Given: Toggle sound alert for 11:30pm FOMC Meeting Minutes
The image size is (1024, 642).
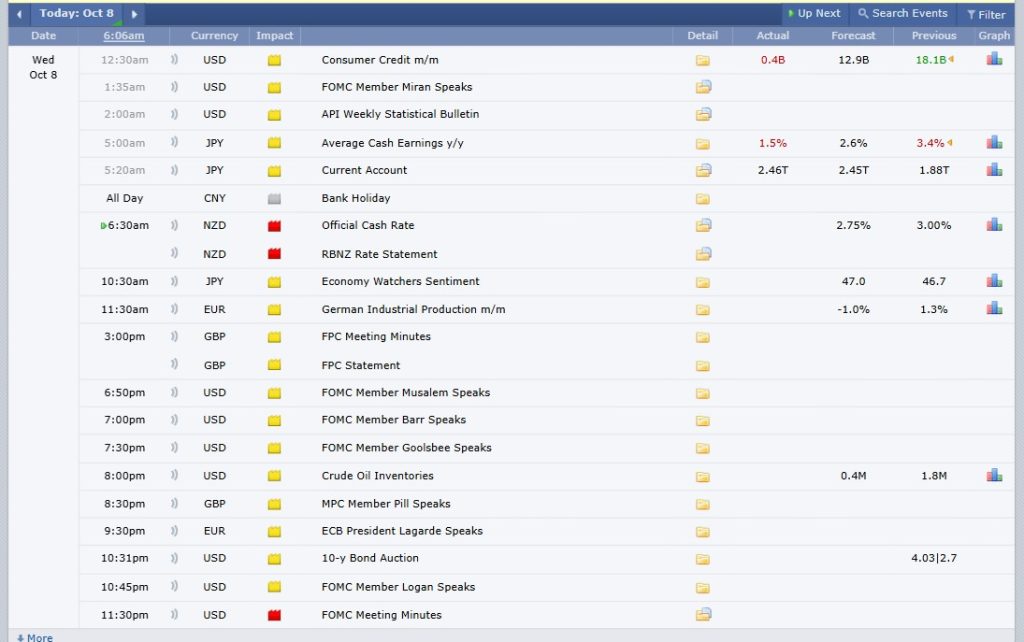Looking at the screenshot, I should pyautogui.click(x=174, y=615).
